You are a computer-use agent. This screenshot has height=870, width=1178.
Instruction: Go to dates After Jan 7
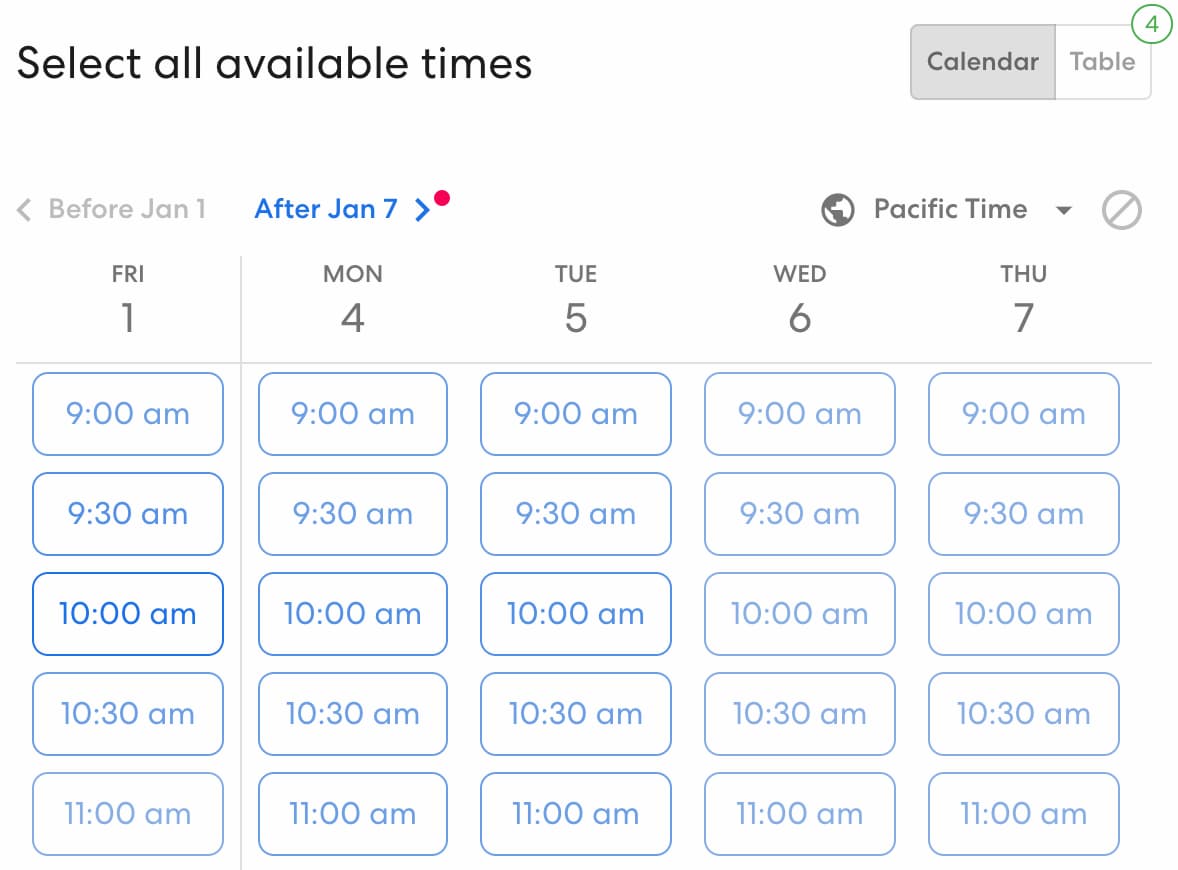pyautogui.click(x=326, y=209)
